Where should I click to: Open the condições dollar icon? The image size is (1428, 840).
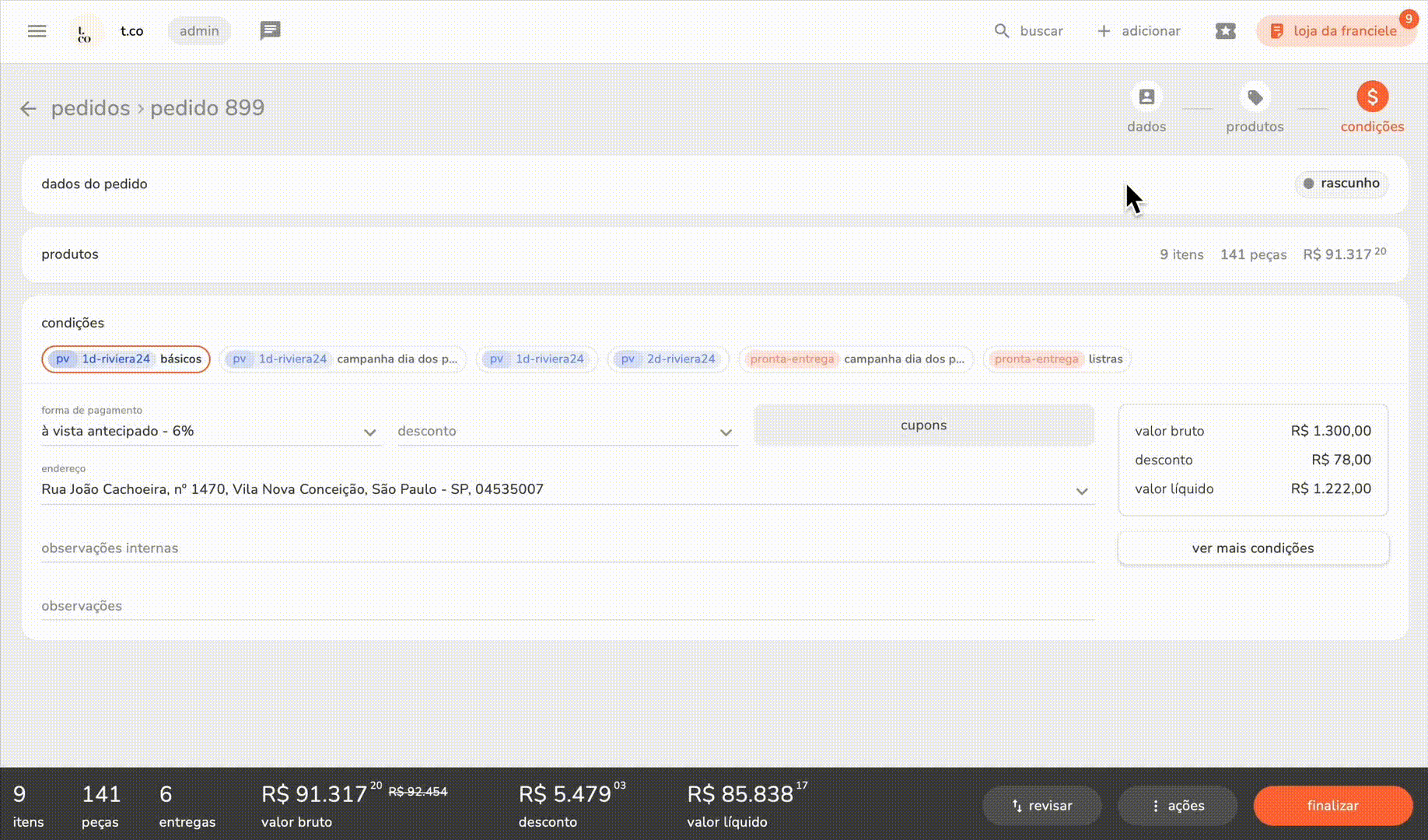pyautogui.click(x=1372, y=96)
